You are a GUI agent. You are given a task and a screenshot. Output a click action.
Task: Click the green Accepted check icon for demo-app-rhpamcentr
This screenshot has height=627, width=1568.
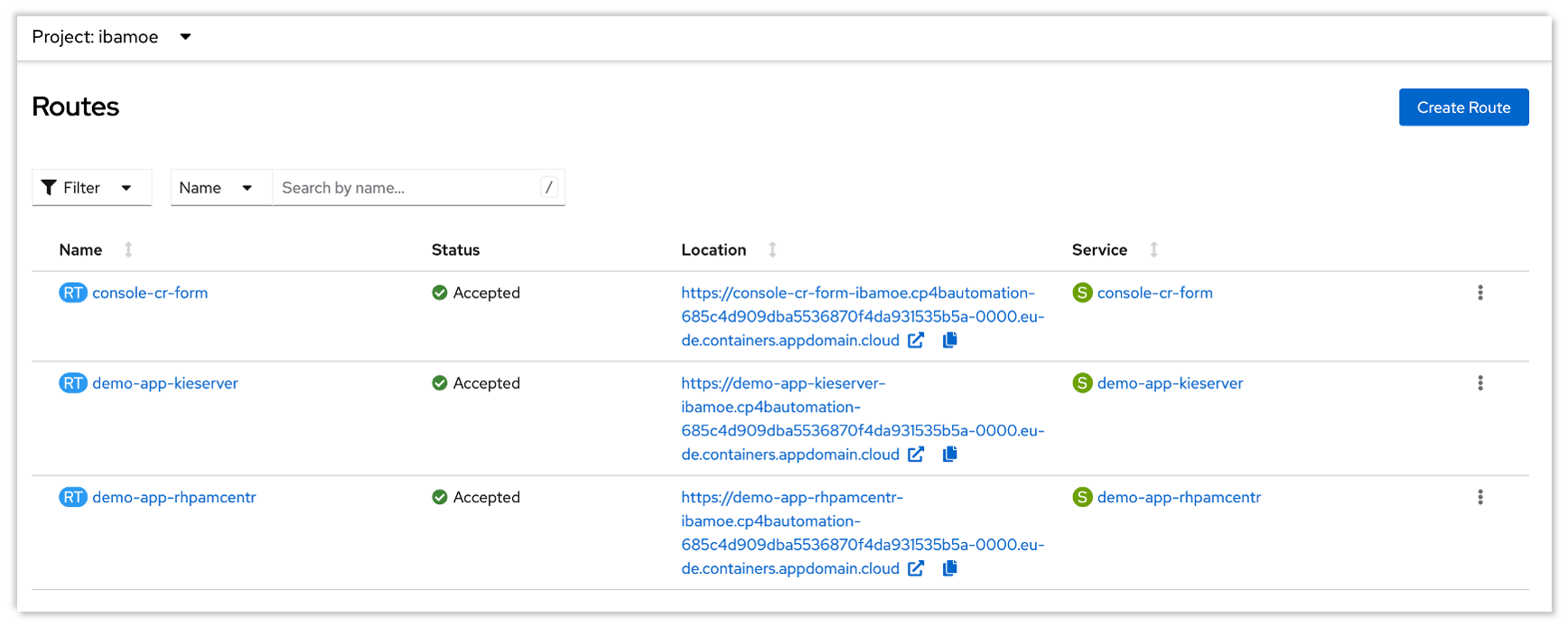[440, 497]
